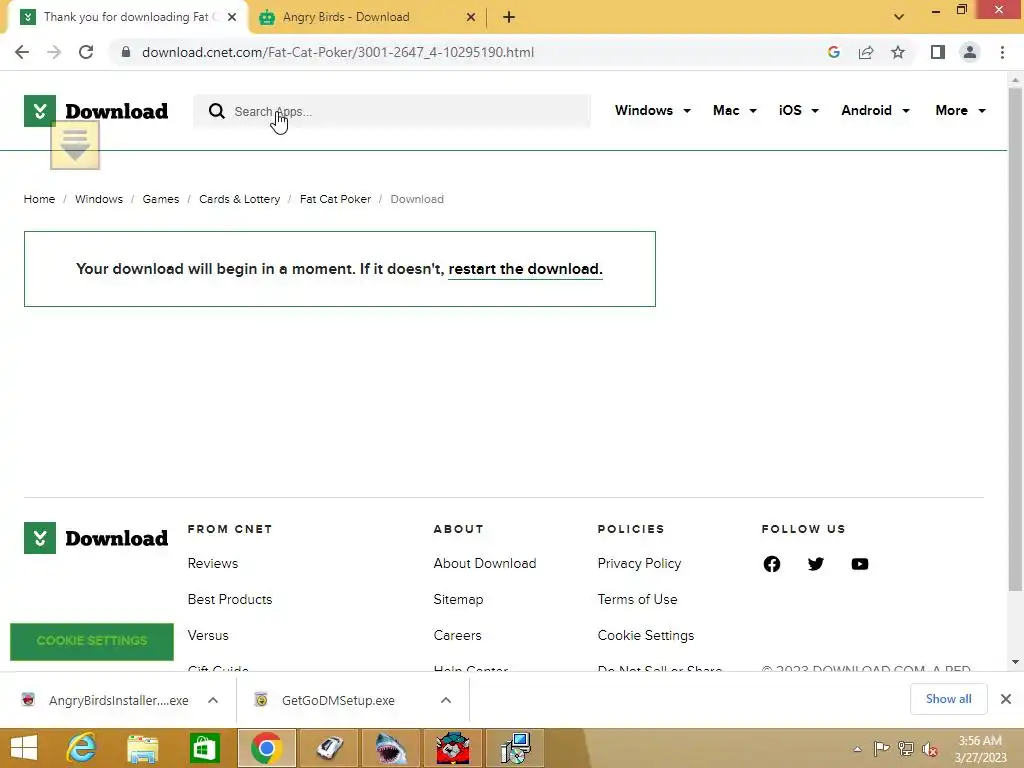
Task: Open footer Cookie Settings link
Action: click(x=645, y=635)
